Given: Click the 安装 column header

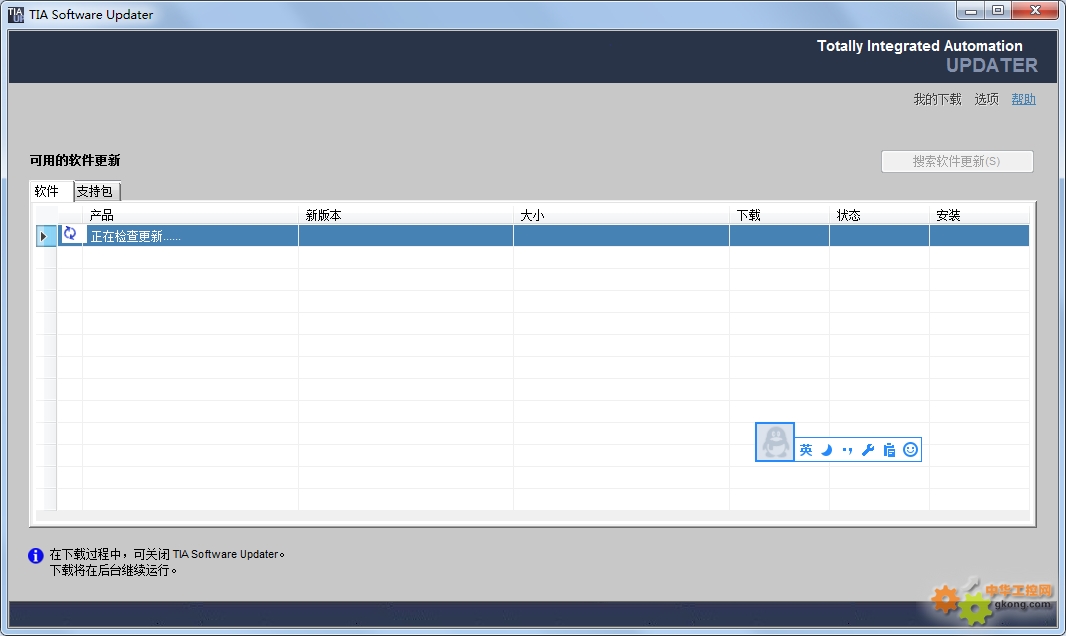Looking at the screenshot, I should pos(979,215).
